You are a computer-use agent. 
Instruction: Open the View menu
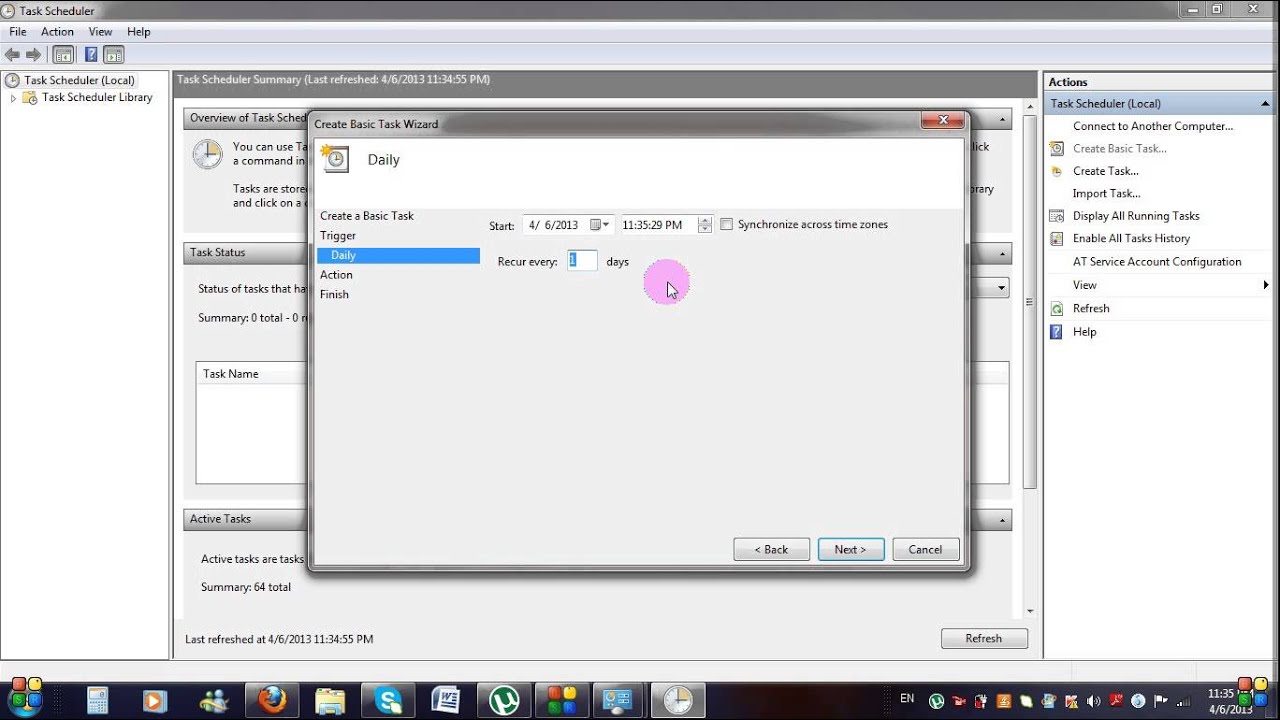pyautogui.click(x=100, y=32)
